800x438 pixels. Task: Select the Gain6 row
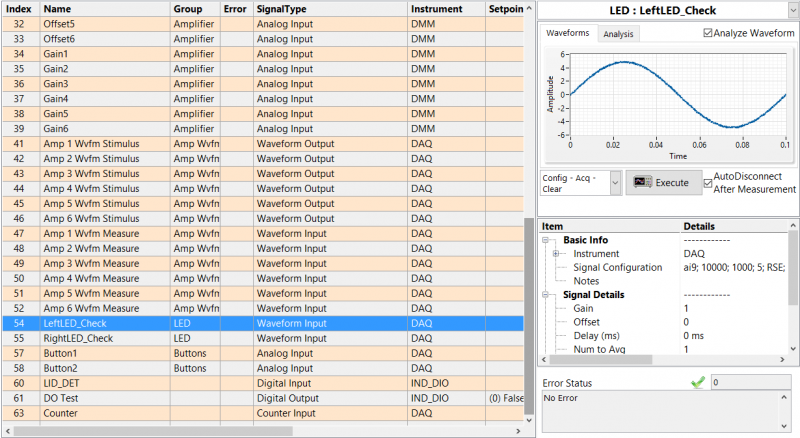[x=263, y=129]
